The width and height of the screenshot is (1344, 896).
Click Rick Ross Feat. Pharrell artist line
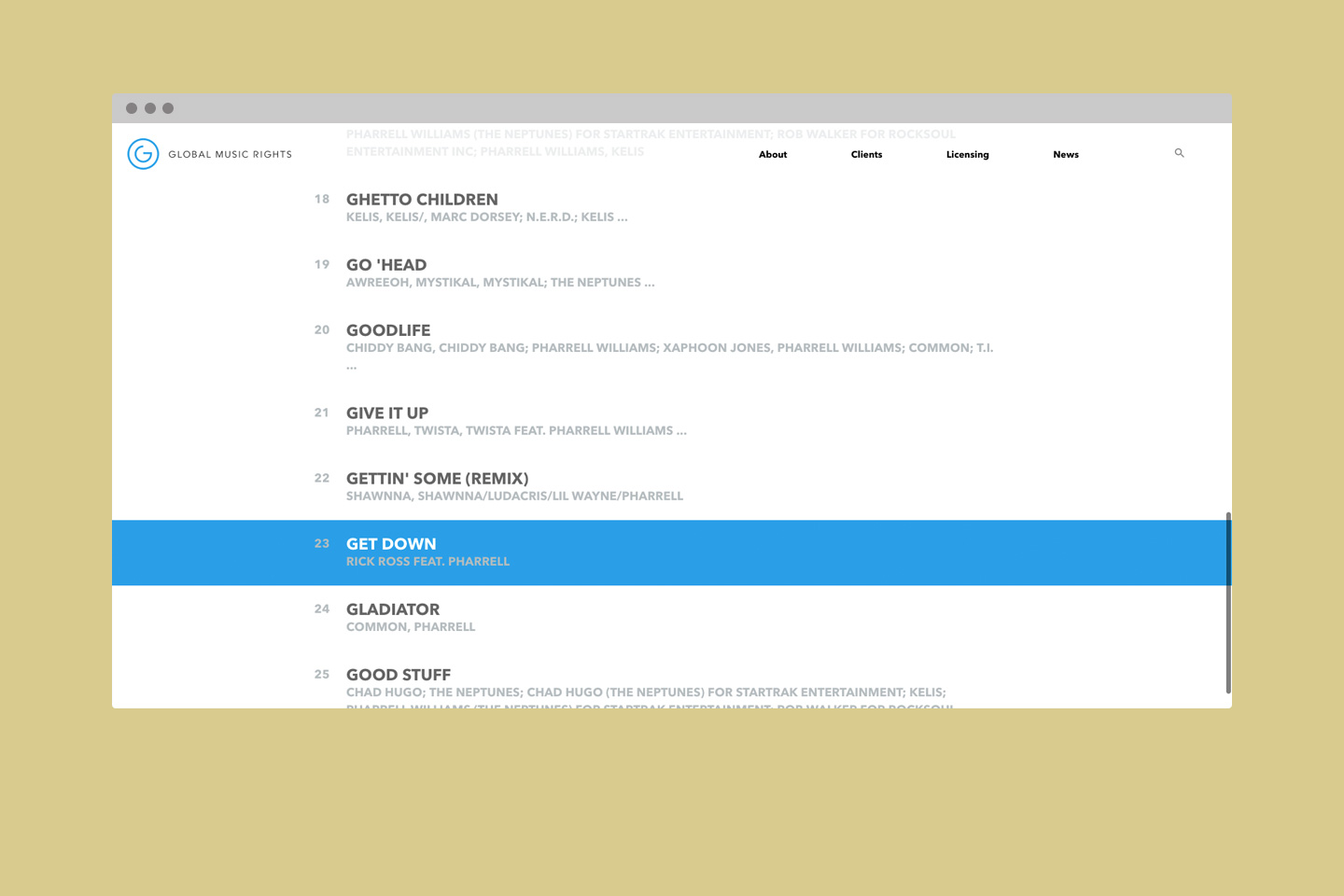[x=427, y=562]
